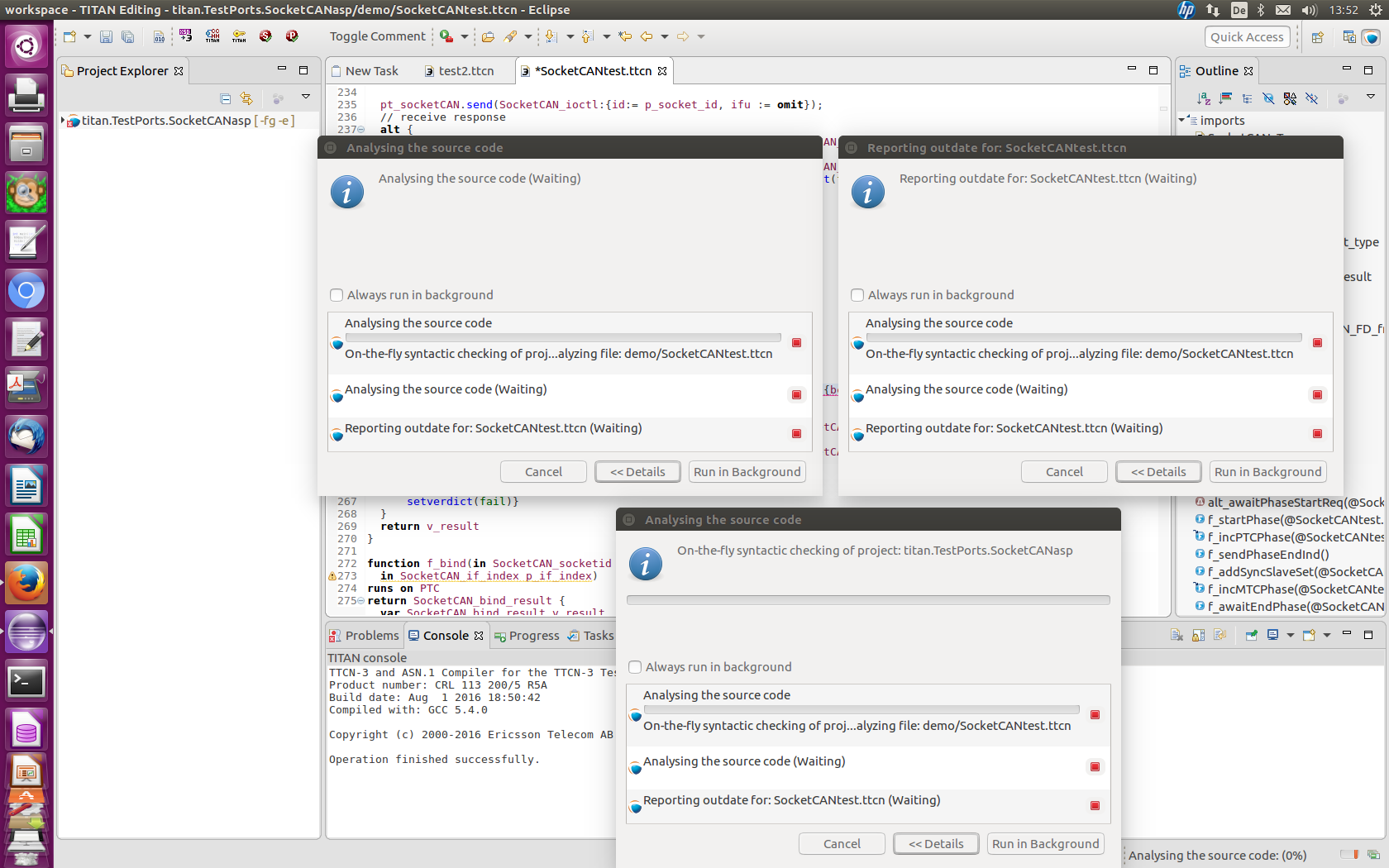This screenshot has width=1389, height=868.
Task: Open the Tasks tab
Action: coord(590,635)
